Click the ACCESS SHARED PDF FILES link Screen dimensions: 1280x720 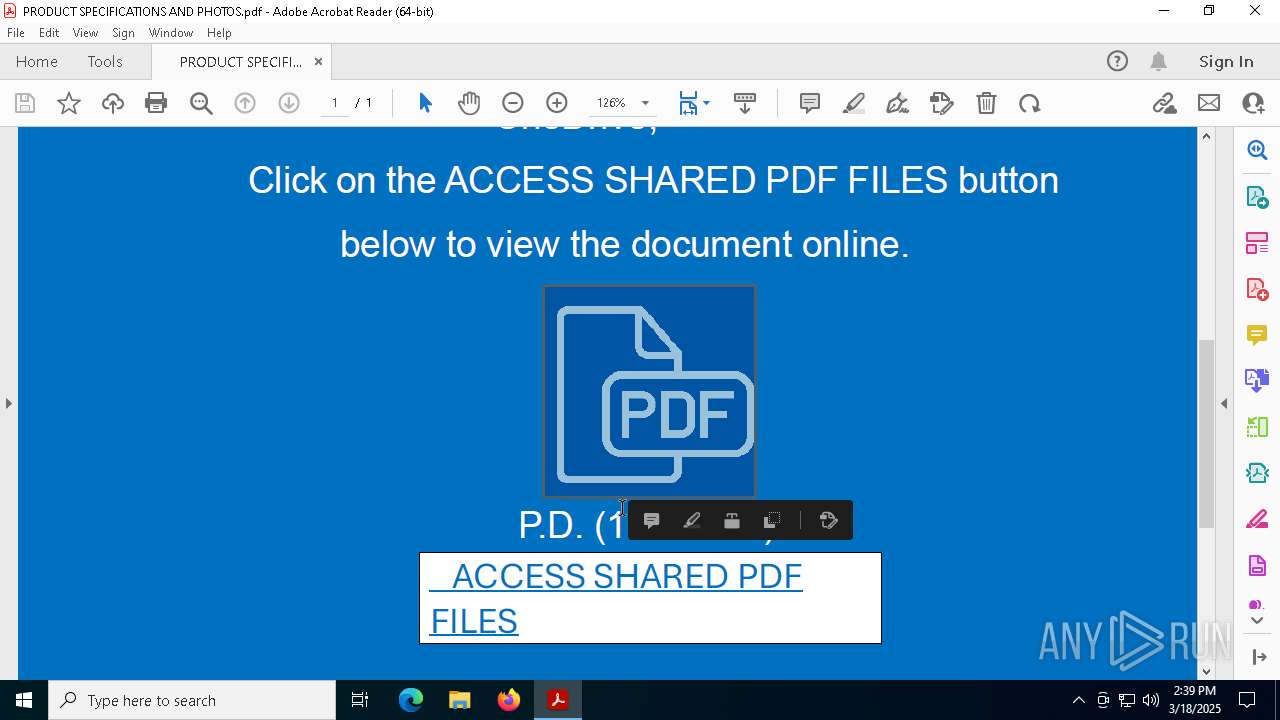(x=616, y=598)
